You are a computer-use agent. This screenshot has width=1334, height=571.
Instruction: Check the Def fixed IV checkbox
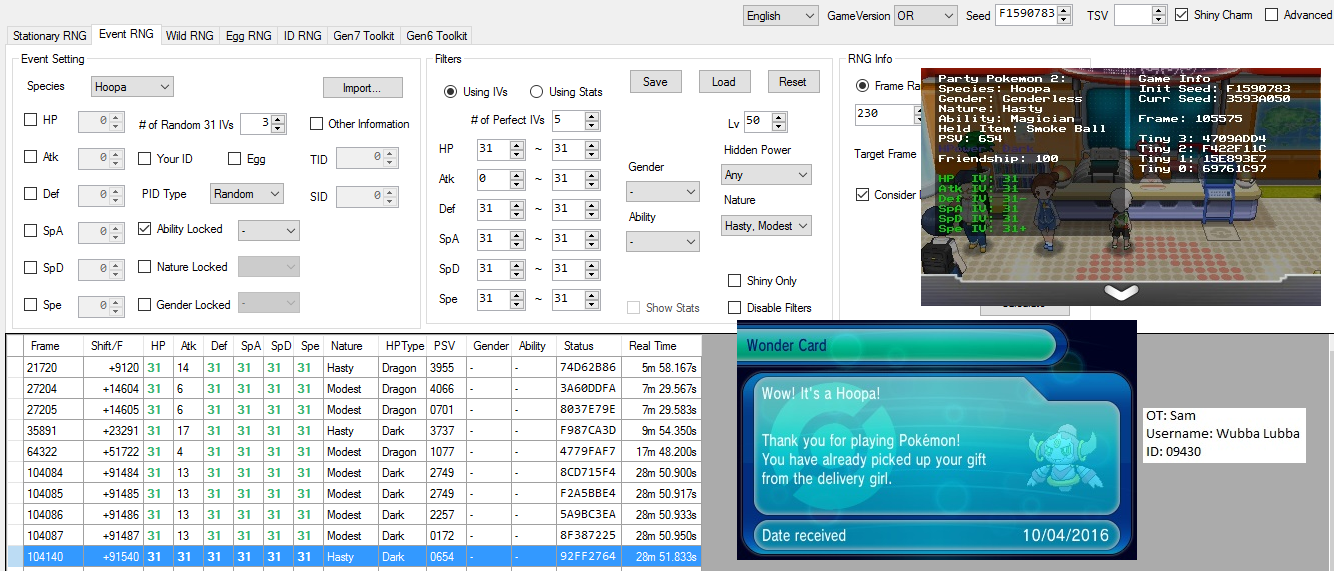click(x=30, y=194)
